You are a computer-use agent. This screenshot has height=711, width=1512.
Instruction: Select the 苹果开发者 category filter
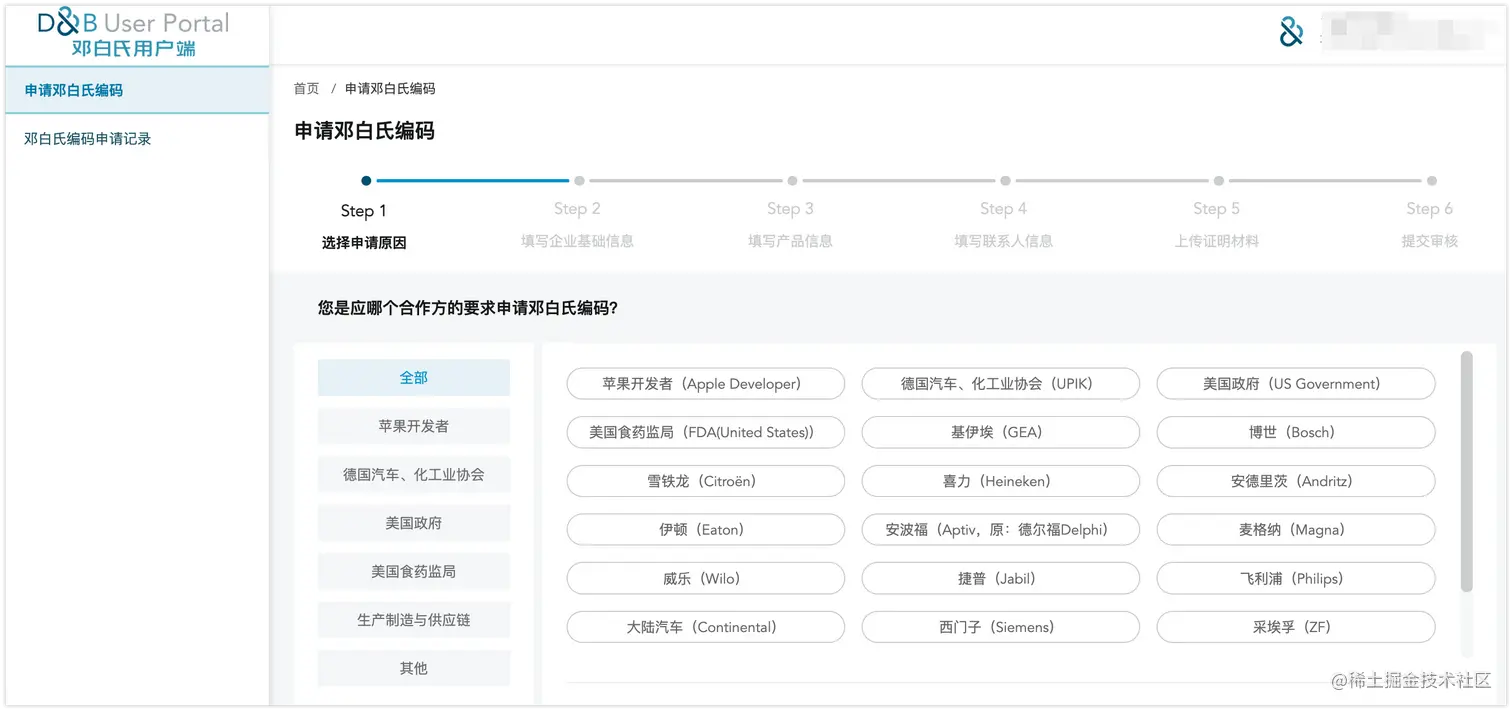pyautogui.click(x=414, y=426)
